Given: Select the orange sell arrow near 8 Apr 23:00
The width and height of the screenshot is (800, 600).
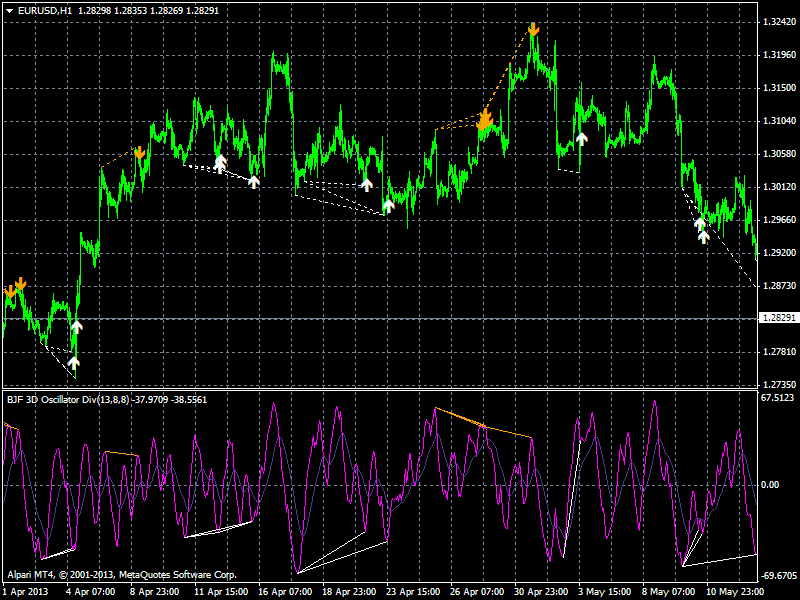Looking at the screenshot, I should 139,153.
